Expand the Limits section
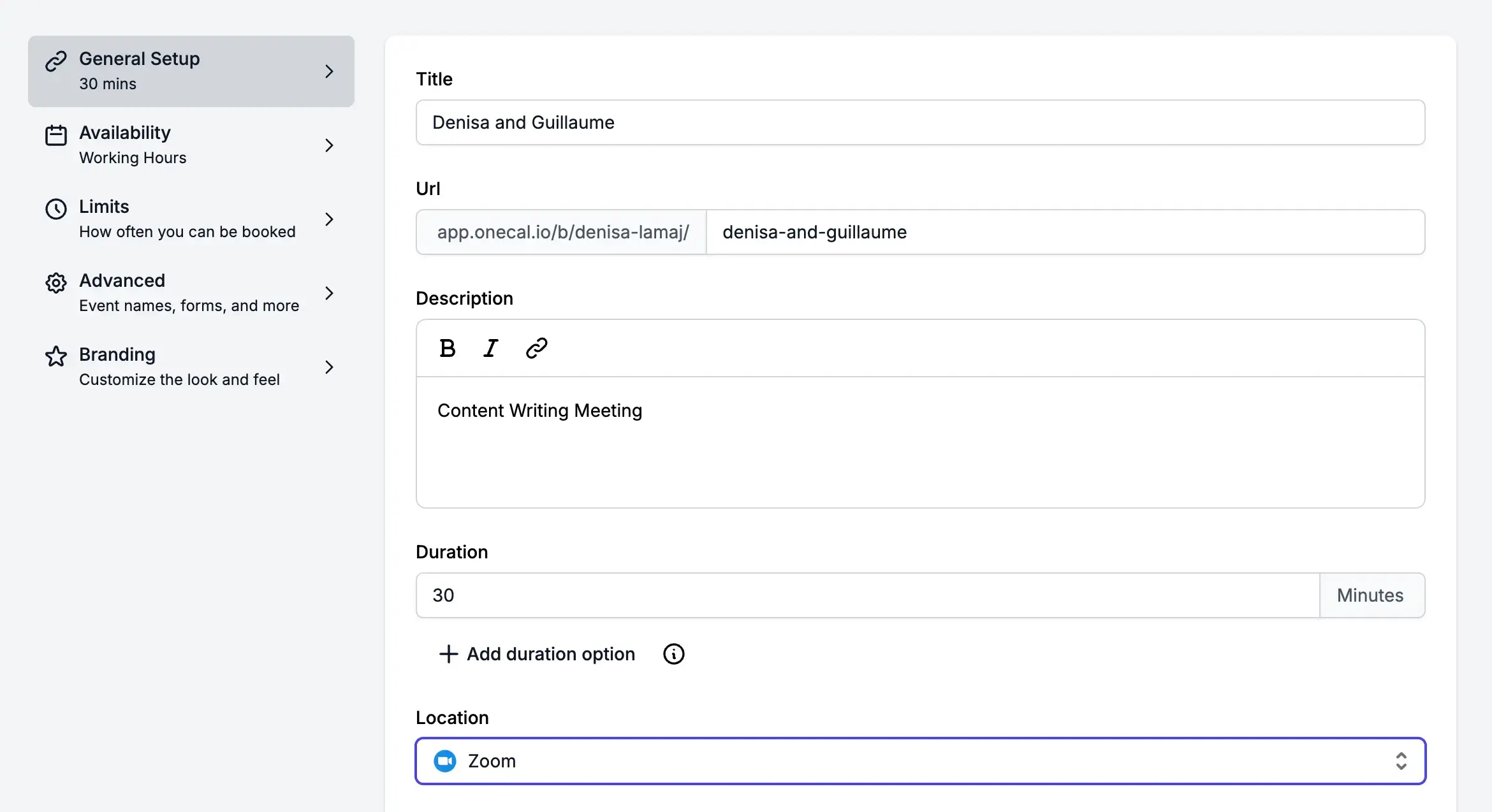This screenshot has height=812, width=1492. pyautogui.click(x=190, y=218)
